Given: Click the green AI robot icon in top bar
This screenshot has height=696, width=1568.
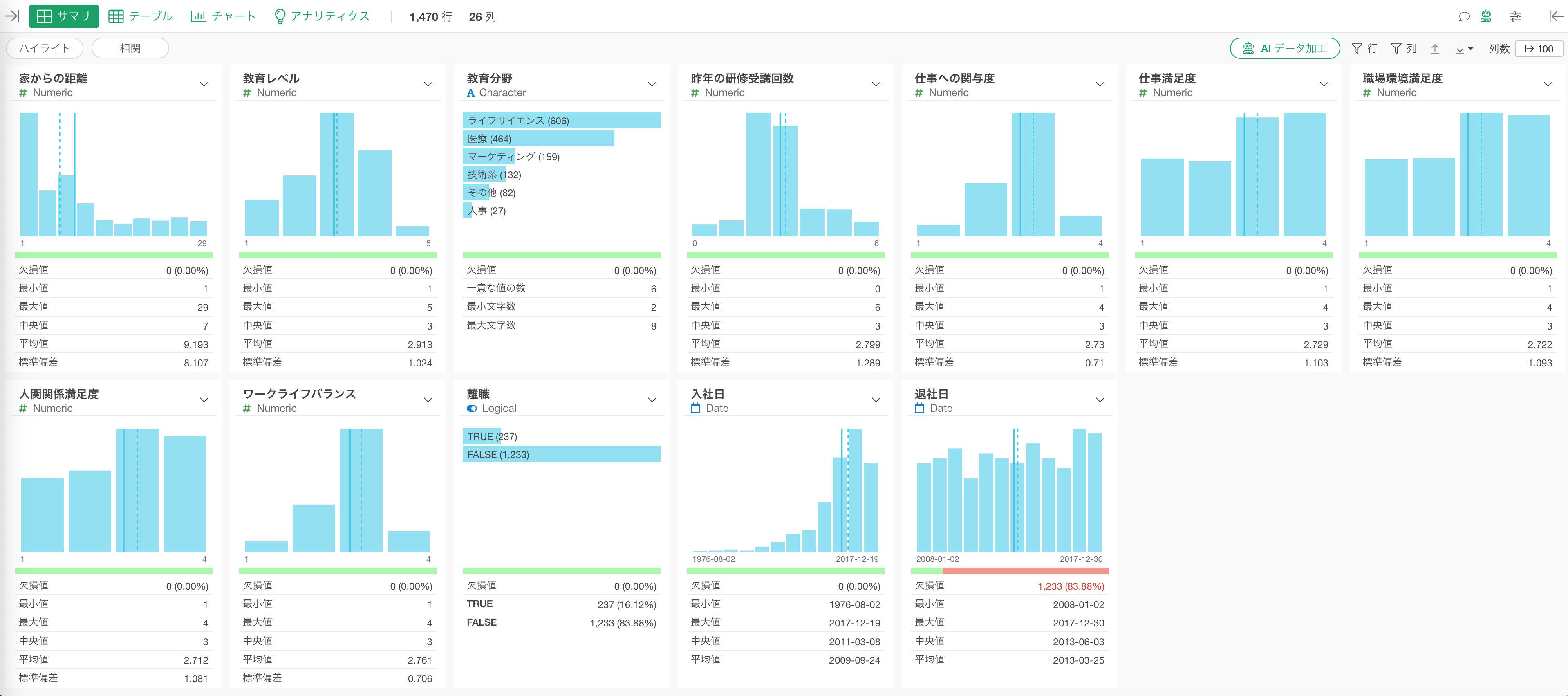Looking at the screenshot, I should pyautogui.click(x=1486, y=16).
